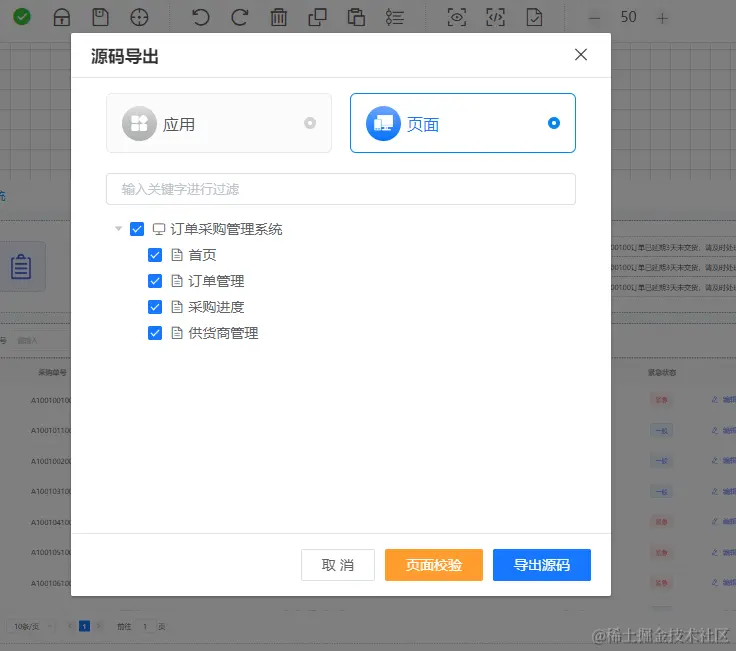Click the go-to page number input
The height and width of the screenshot is (651, 736).
tap(145, 626)
